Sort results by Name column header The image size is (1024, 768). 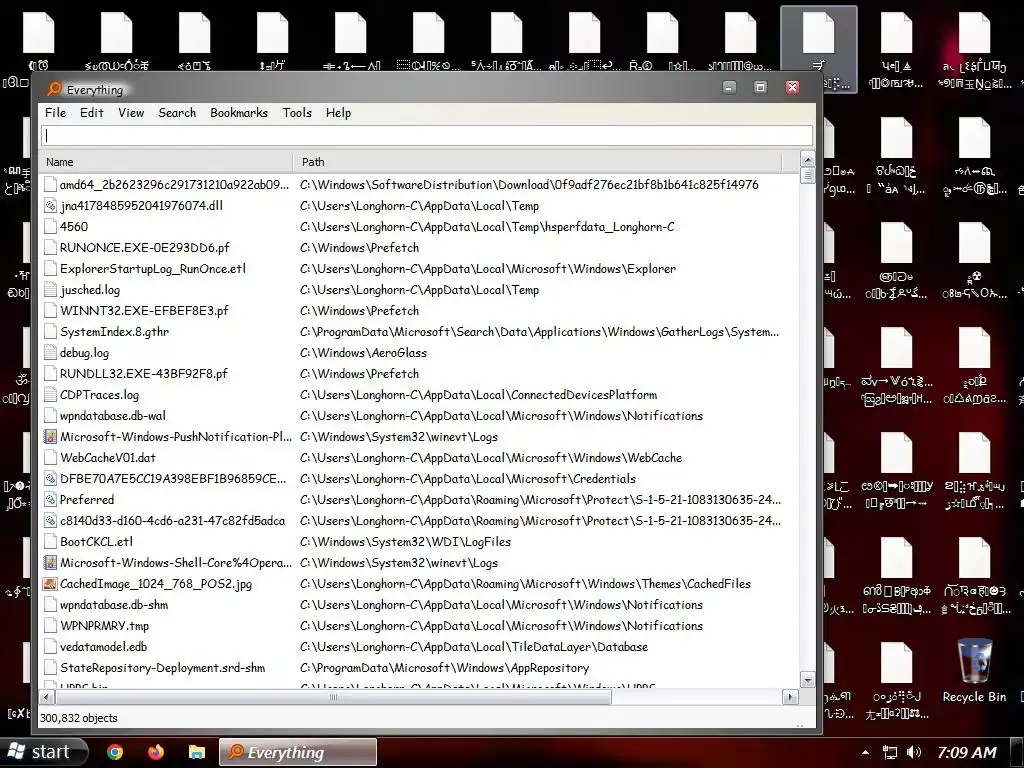(x=166, y=162)
